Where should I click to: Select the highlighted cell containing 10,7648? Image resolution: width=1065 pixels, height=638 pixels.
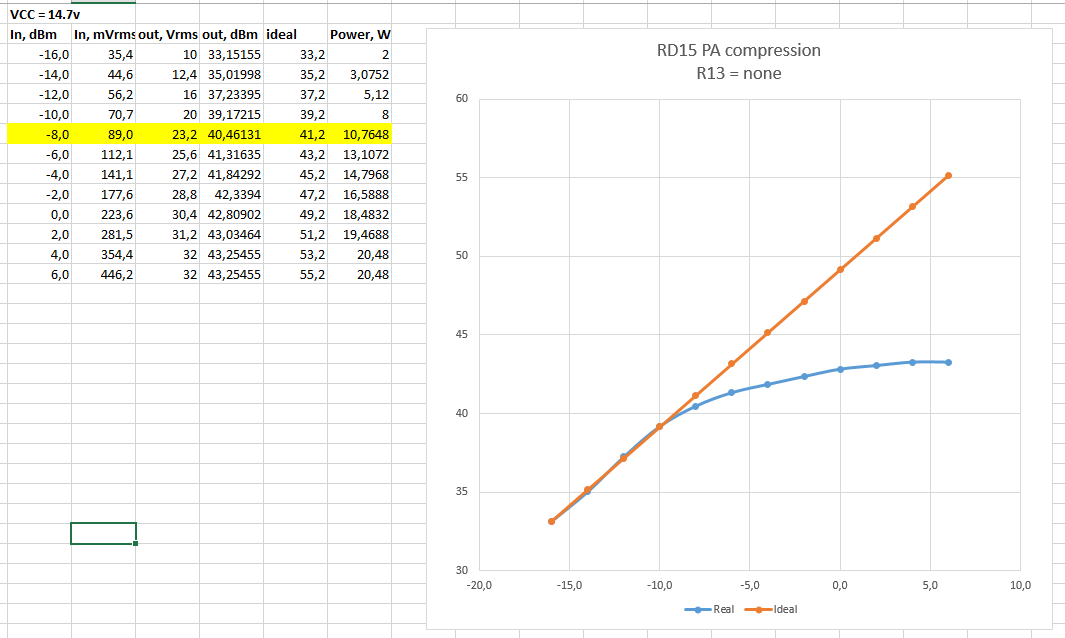pos(362,134)
